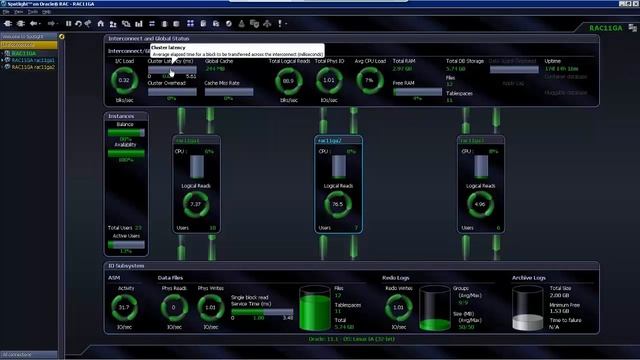Open dropdown arrow next to back arrow
Screen dimensions: 640x360
pos(40,24)
